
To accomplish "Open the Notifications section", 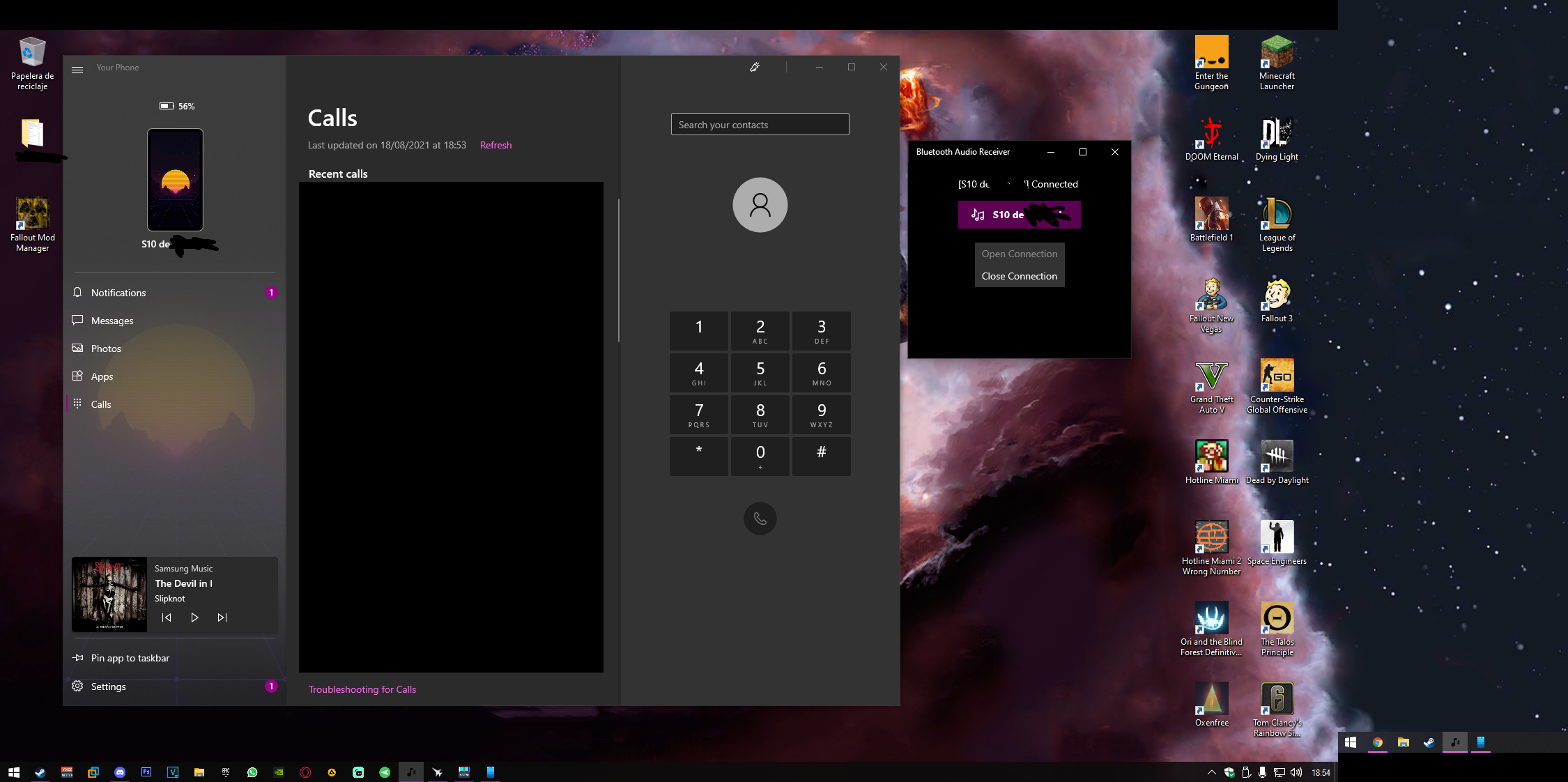I will pos(118,293).
